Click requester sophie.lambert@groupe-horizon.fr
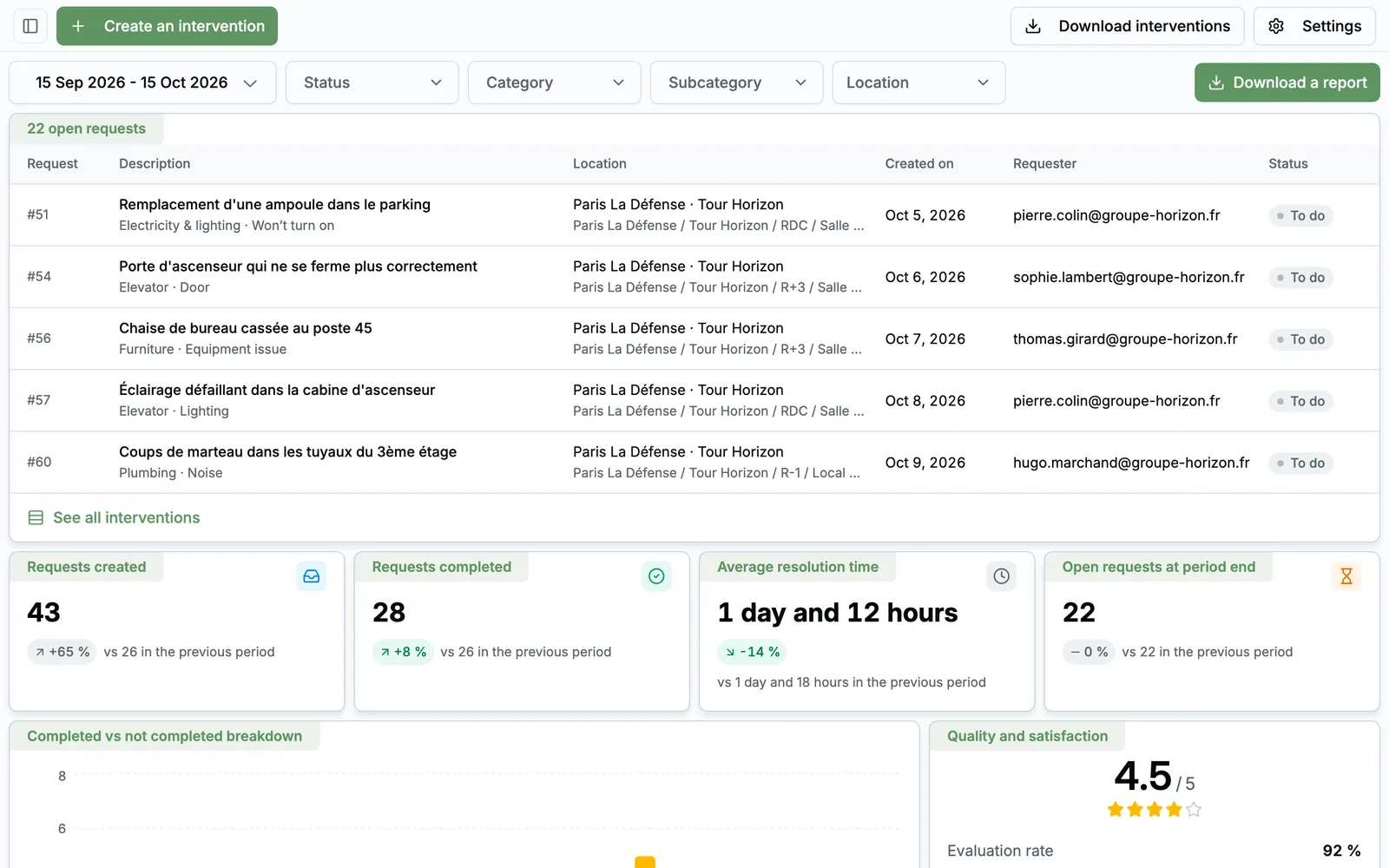 point(1129,277)
